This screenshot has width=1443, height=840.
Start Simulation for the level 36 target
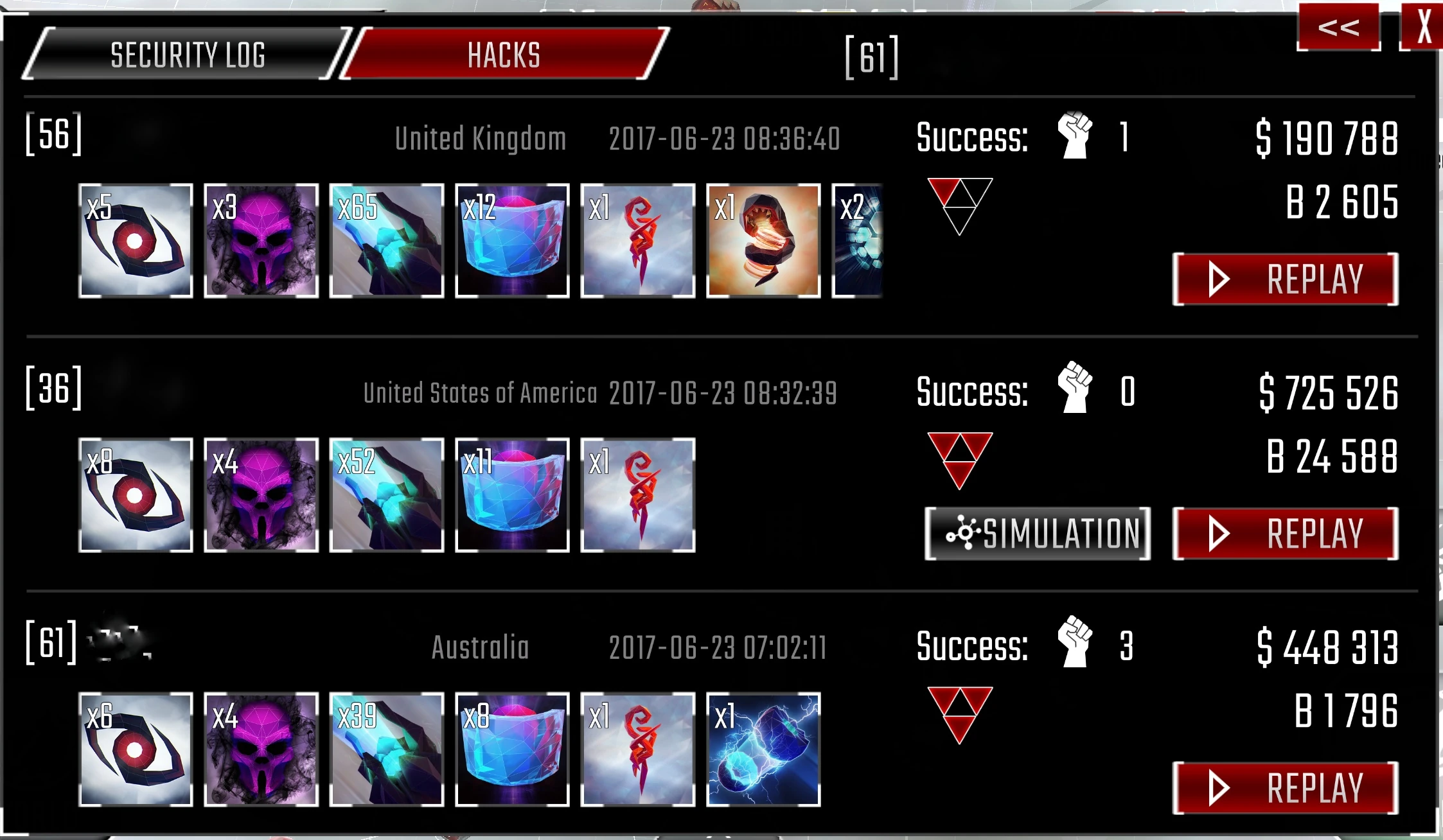[x=1038, y=534]
